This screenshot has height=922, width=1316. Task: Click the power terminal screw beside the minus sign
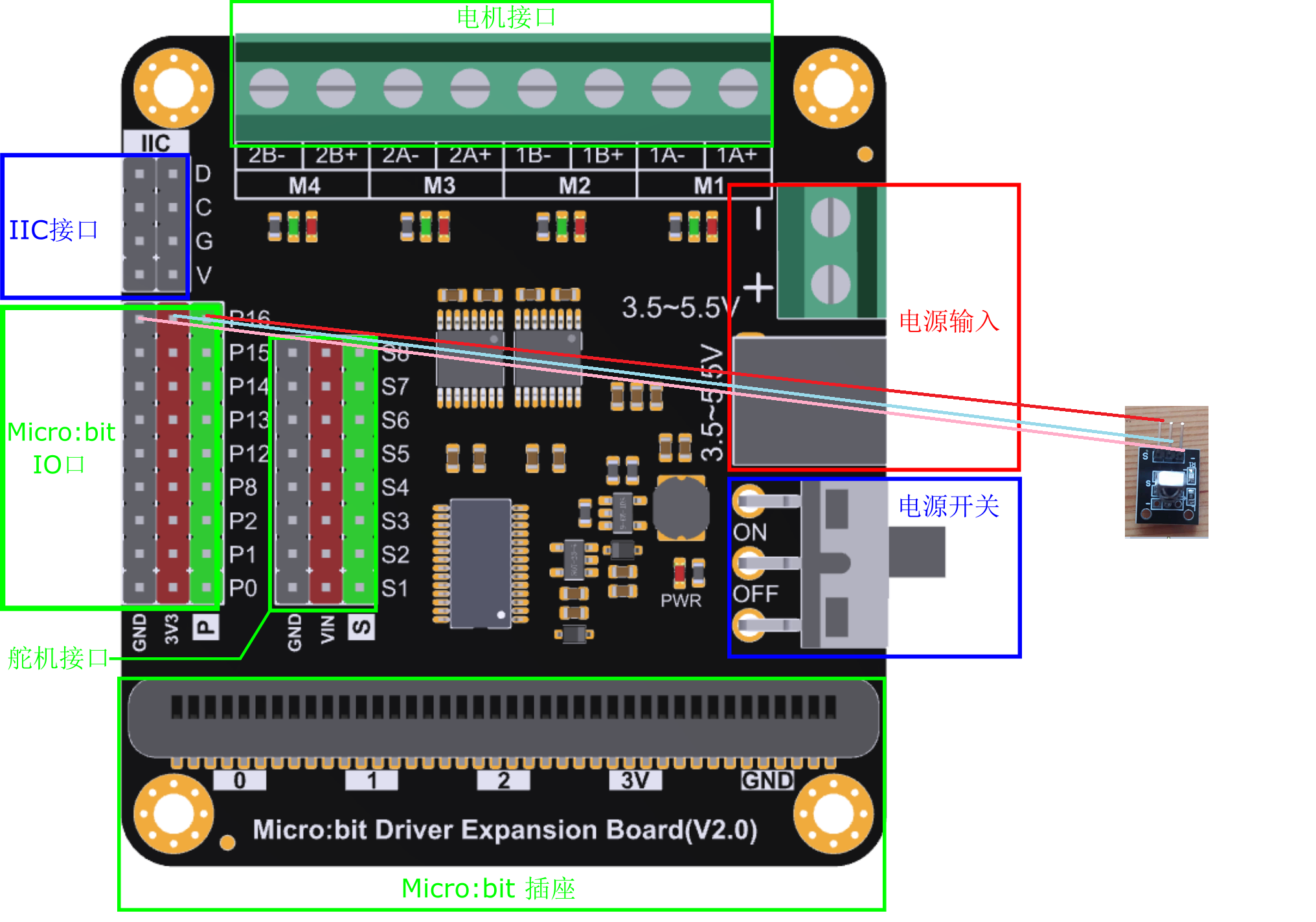coord(830,217)
